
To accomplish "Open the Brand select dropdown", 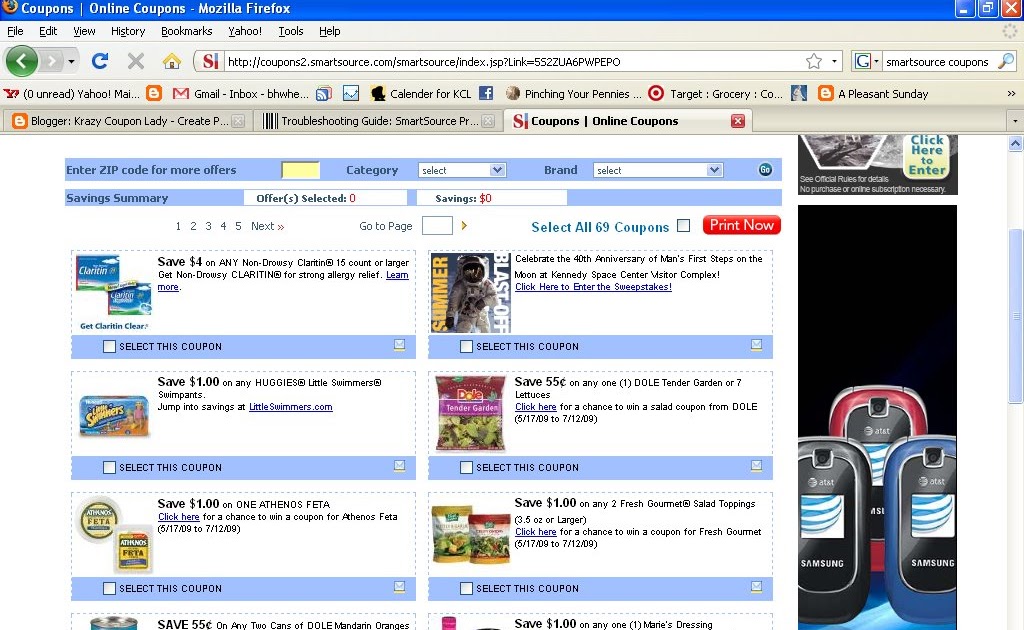I will pyautogui.click(x=658, y=170).
